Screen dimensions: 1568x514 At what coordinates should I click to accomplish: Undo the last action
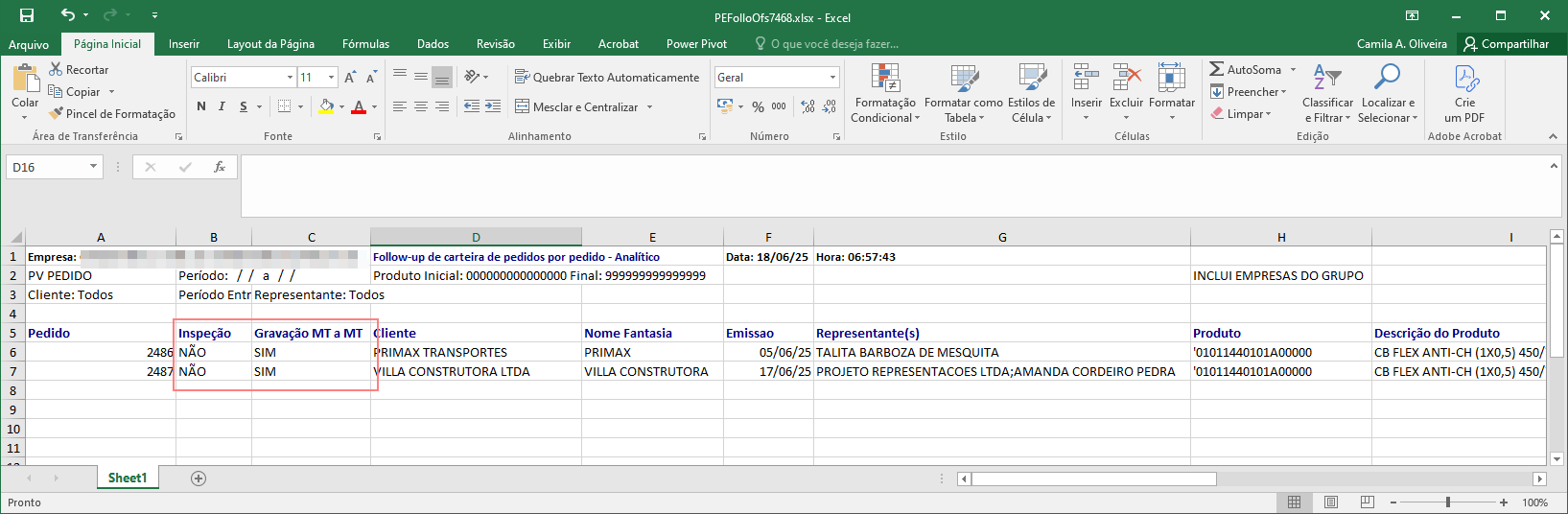point(67,15)
